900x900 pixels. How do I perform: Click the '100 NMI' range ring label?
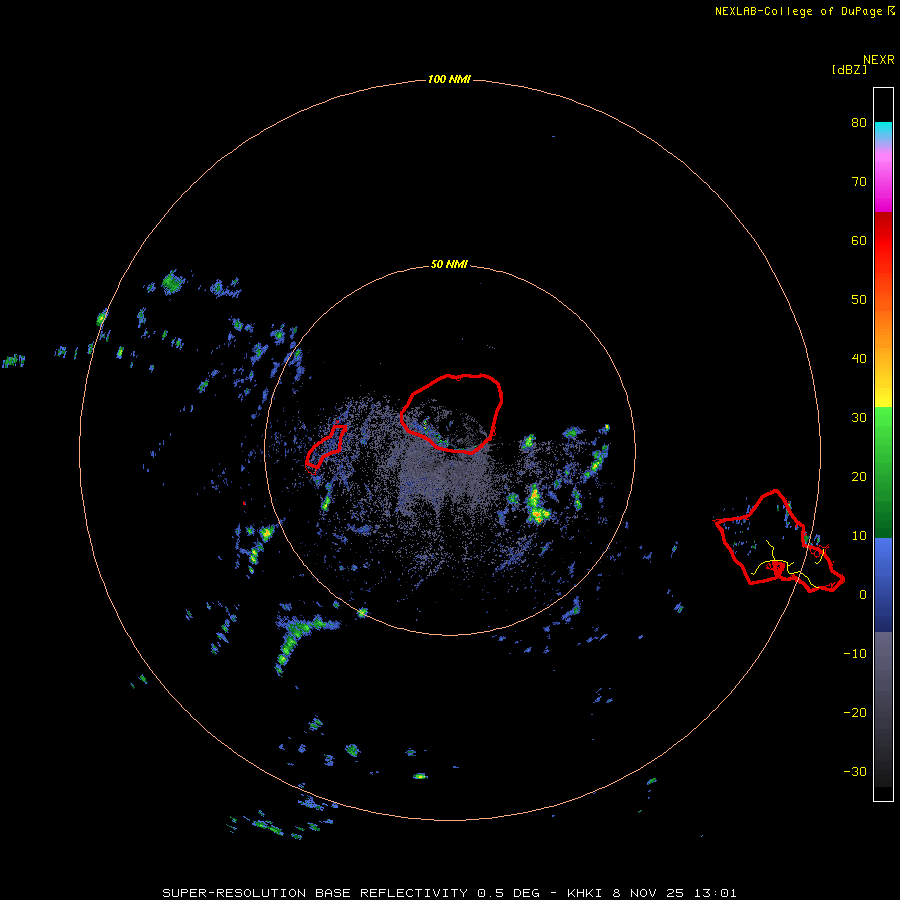click(449, 79)
